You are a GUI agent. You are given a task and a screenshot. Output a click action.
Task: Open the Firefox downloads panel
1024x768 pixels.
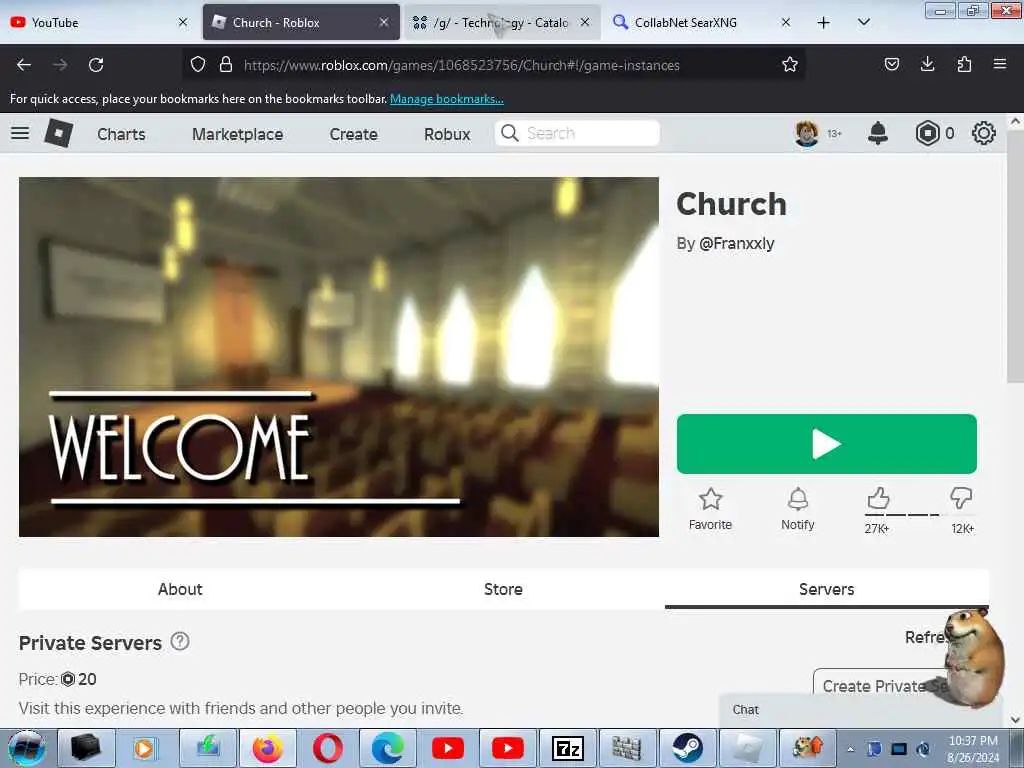927,64
